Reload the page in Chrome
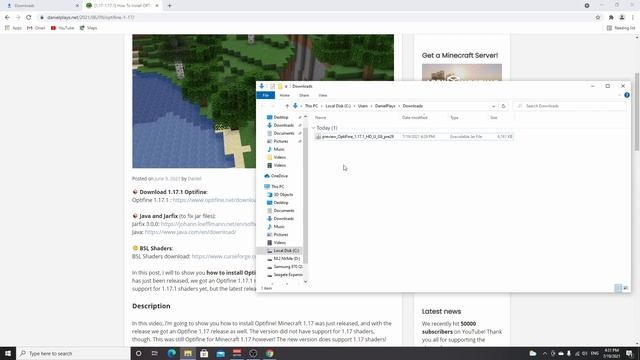640x360 pixels. tap(29, 18)
